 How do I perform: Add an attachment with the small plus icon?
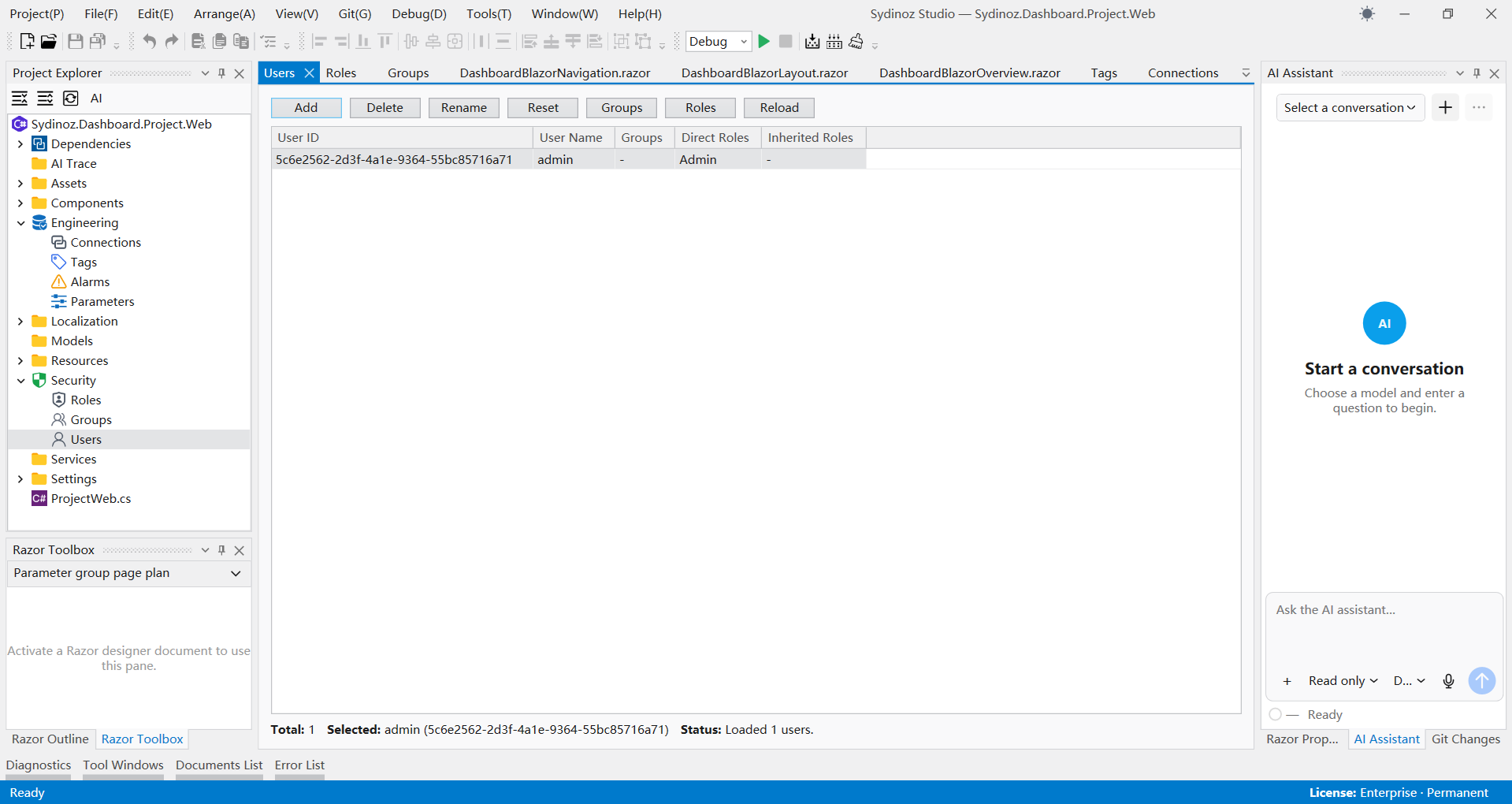[1287, 681]
